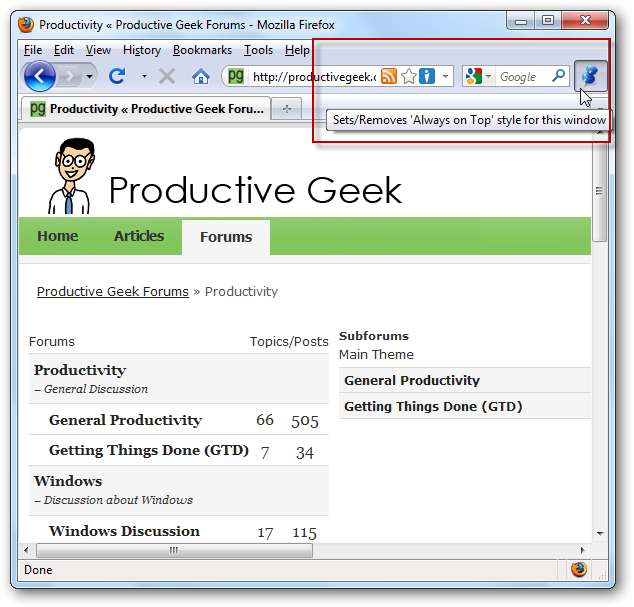
Task: Run search with the magnifier icon
Action: (x=558, y=76)
